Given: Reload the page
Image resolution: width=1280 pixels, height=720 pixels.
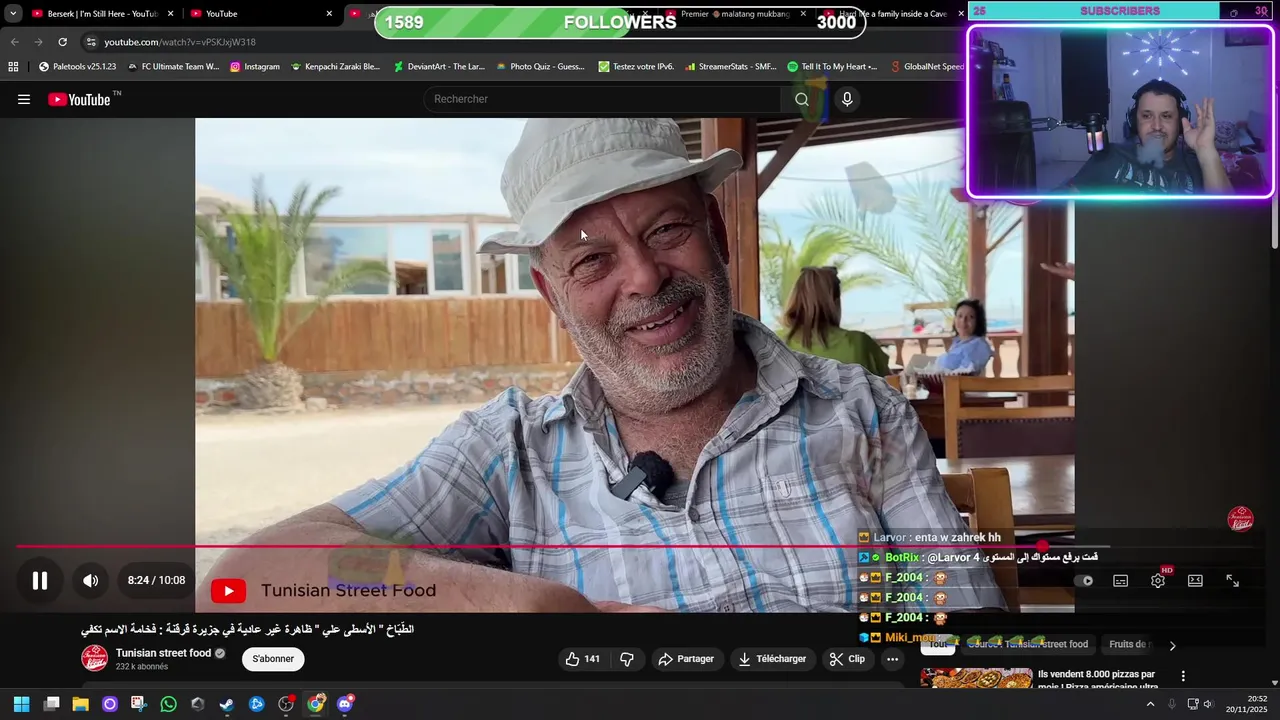Looking at the screenshot, I should 62,42.
